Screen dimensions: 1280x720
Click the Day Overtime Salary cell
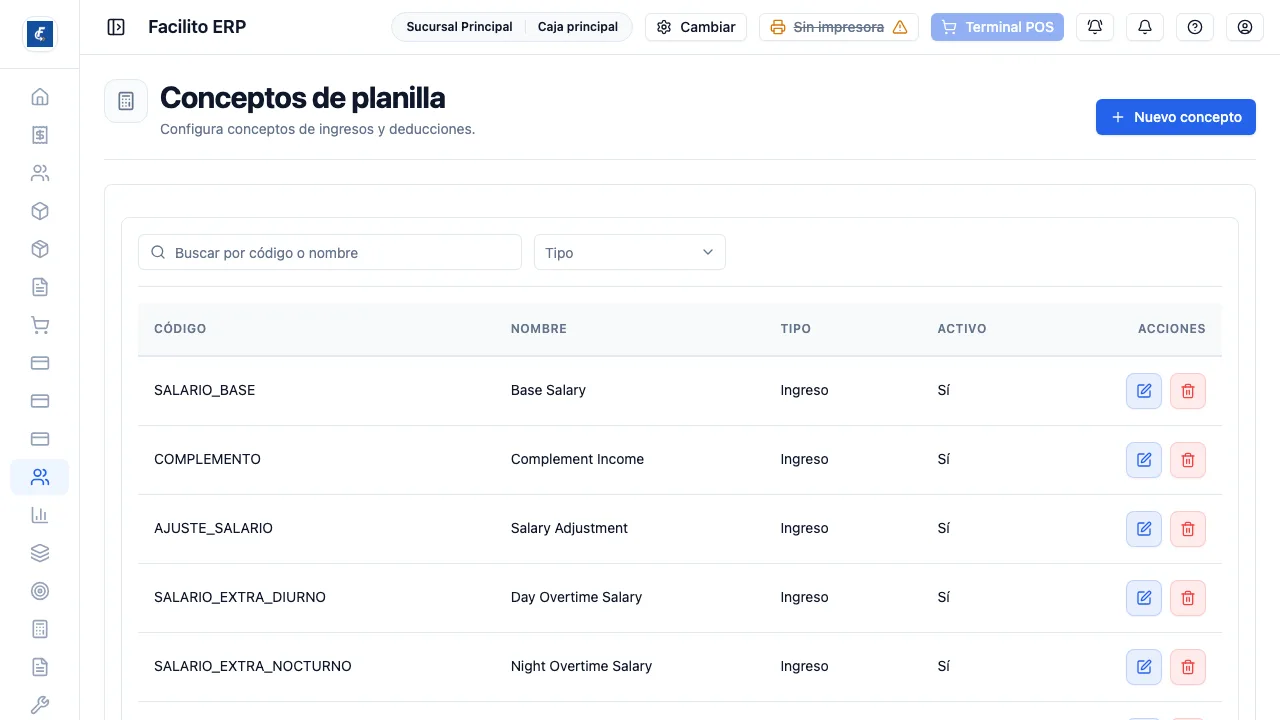point(576,597)
